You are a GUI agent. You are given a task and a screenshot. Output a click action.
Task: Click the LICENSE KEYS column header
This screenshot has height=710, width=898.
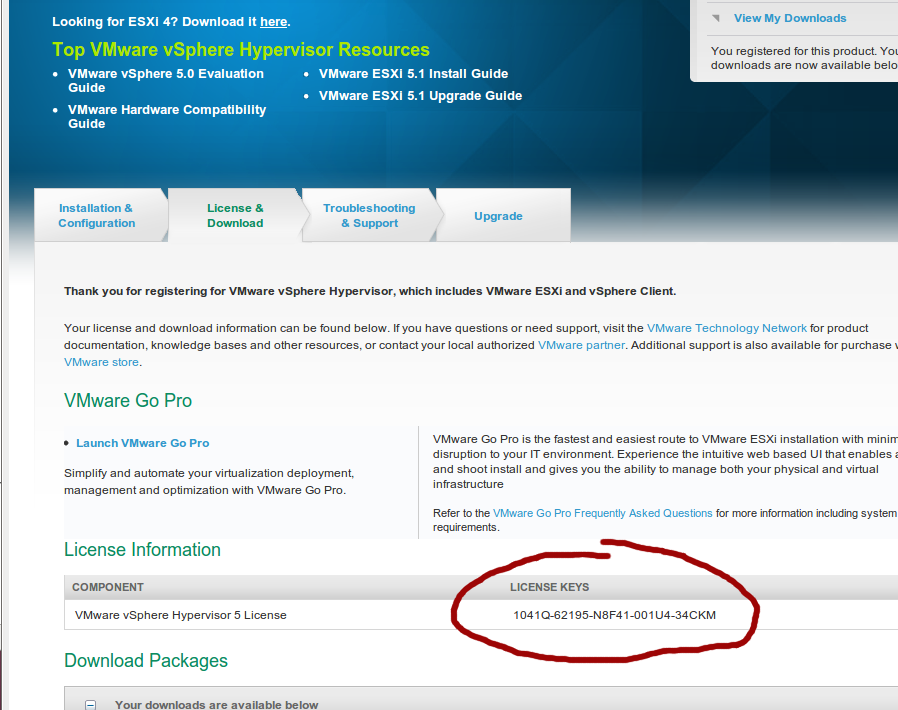[x=549, y=587]
